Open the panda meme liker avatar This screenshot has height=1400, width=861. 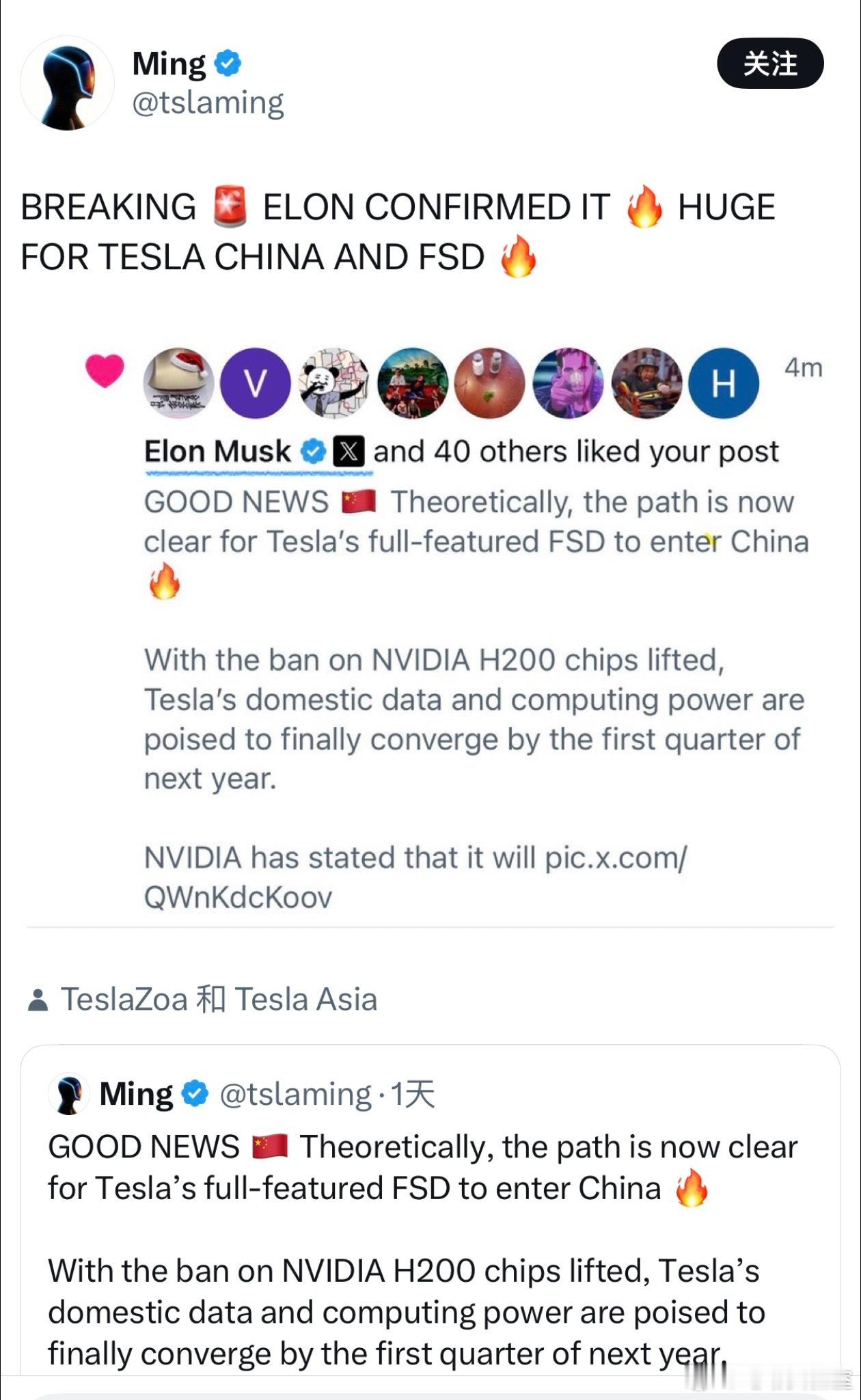(x=334, y=383)
